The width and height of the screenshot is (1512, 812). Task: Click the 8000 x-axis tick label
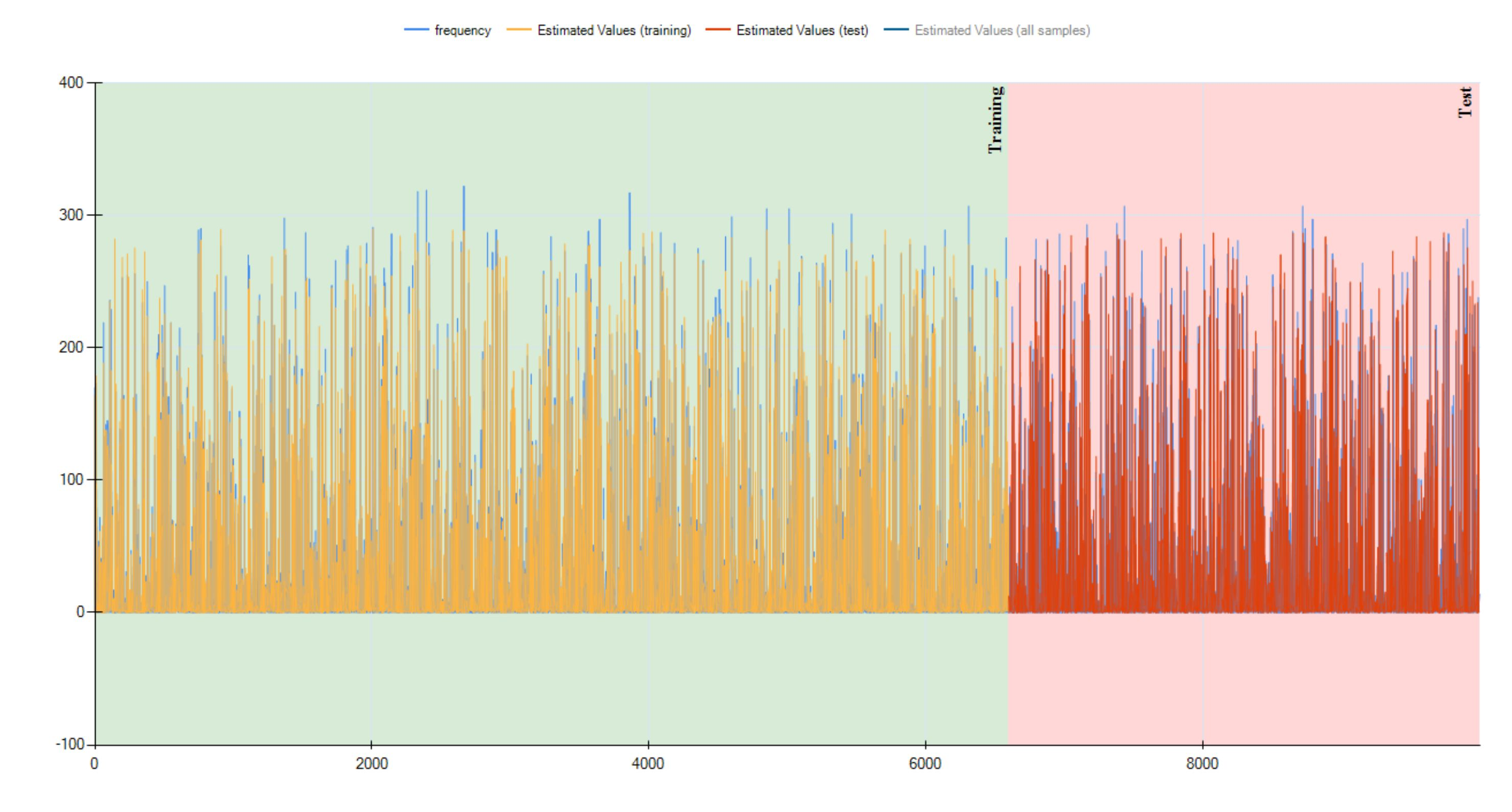(1202, 764)
